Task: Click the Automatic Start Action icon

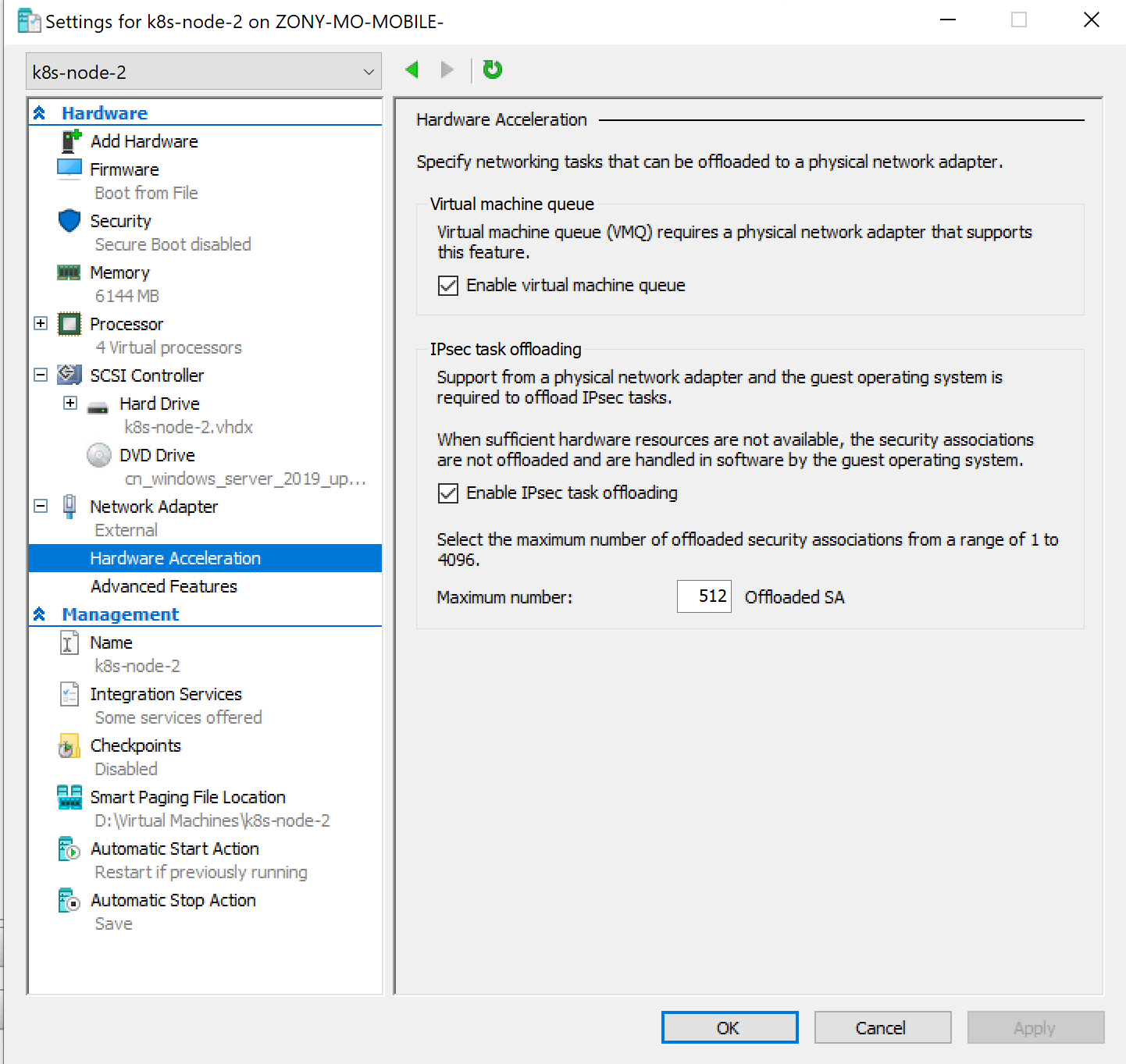Action: pos(69,849)
